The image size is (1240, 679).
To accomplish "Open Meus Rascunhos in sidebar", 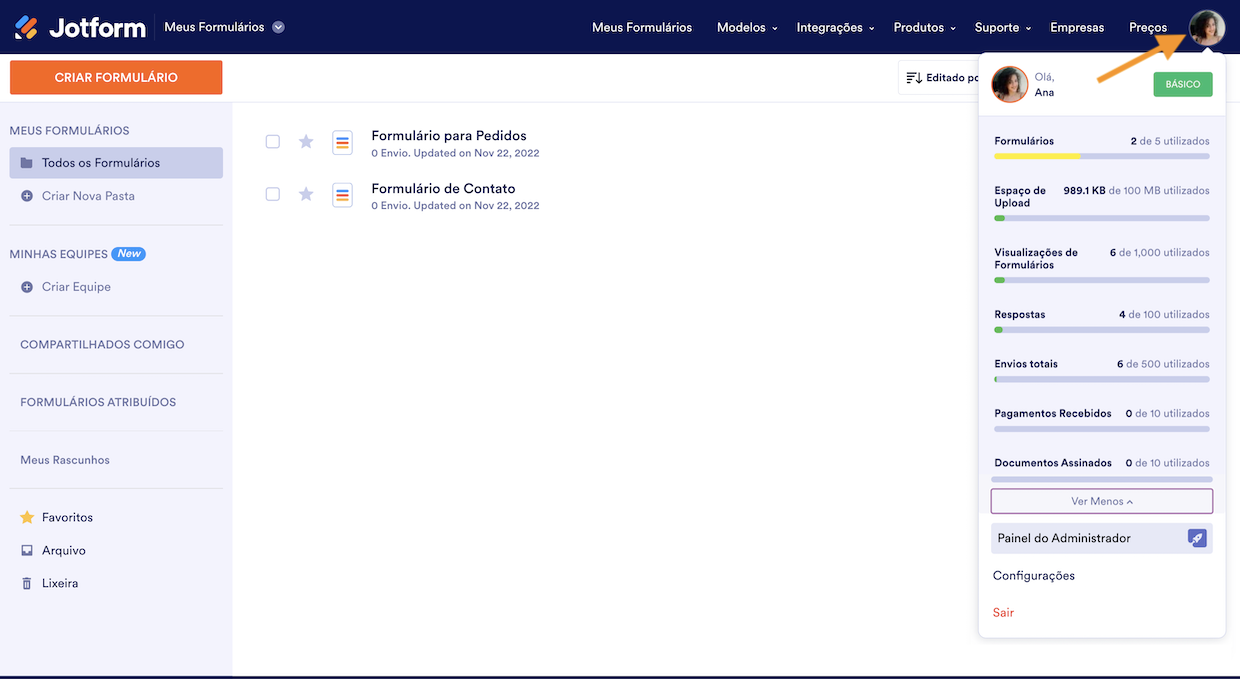I will [65, 460].
